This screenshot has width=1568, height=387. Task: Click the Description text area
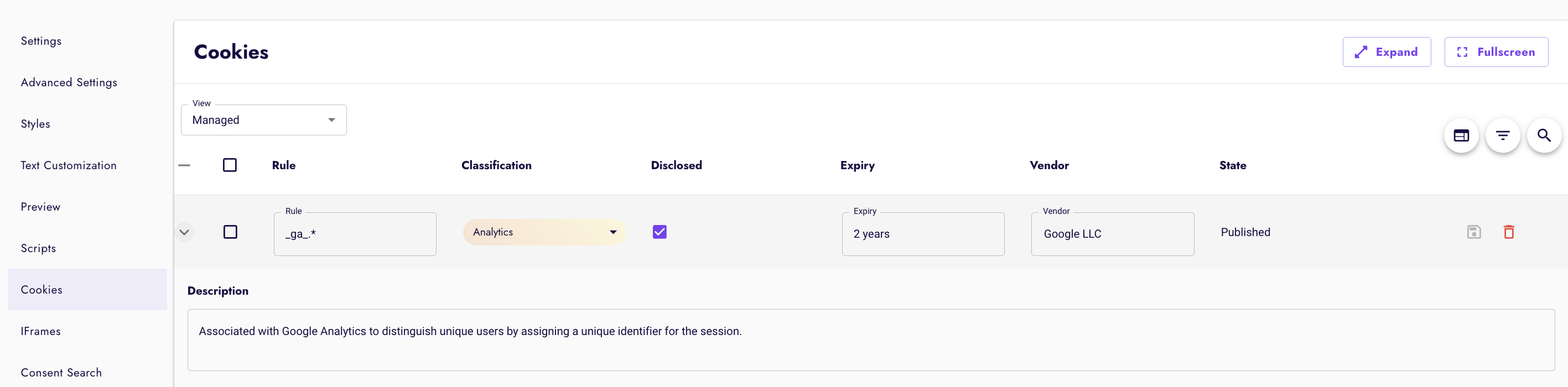click(870, 339)
